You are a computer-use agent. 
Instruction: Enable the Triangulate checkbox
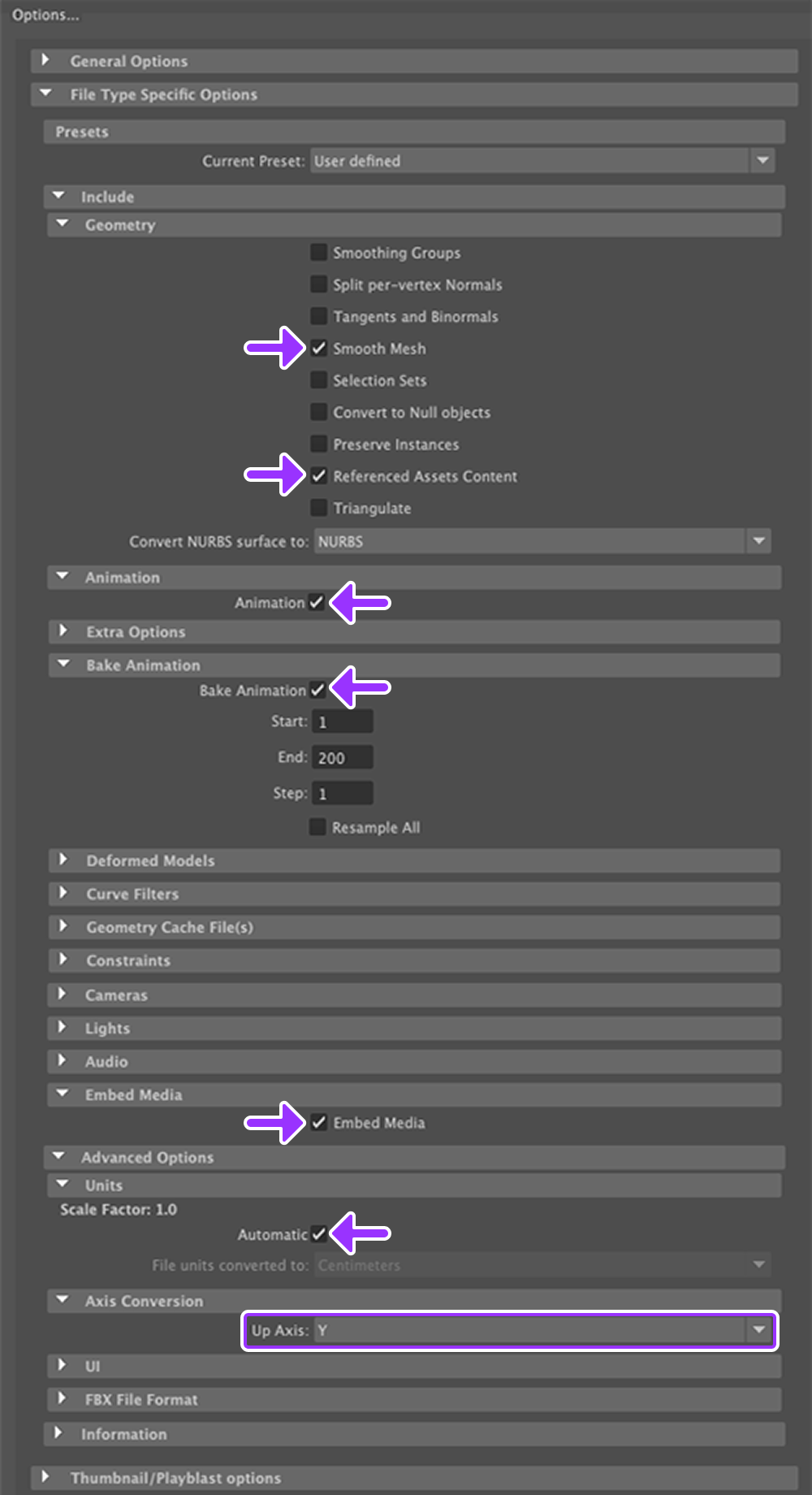coord(319,508)
